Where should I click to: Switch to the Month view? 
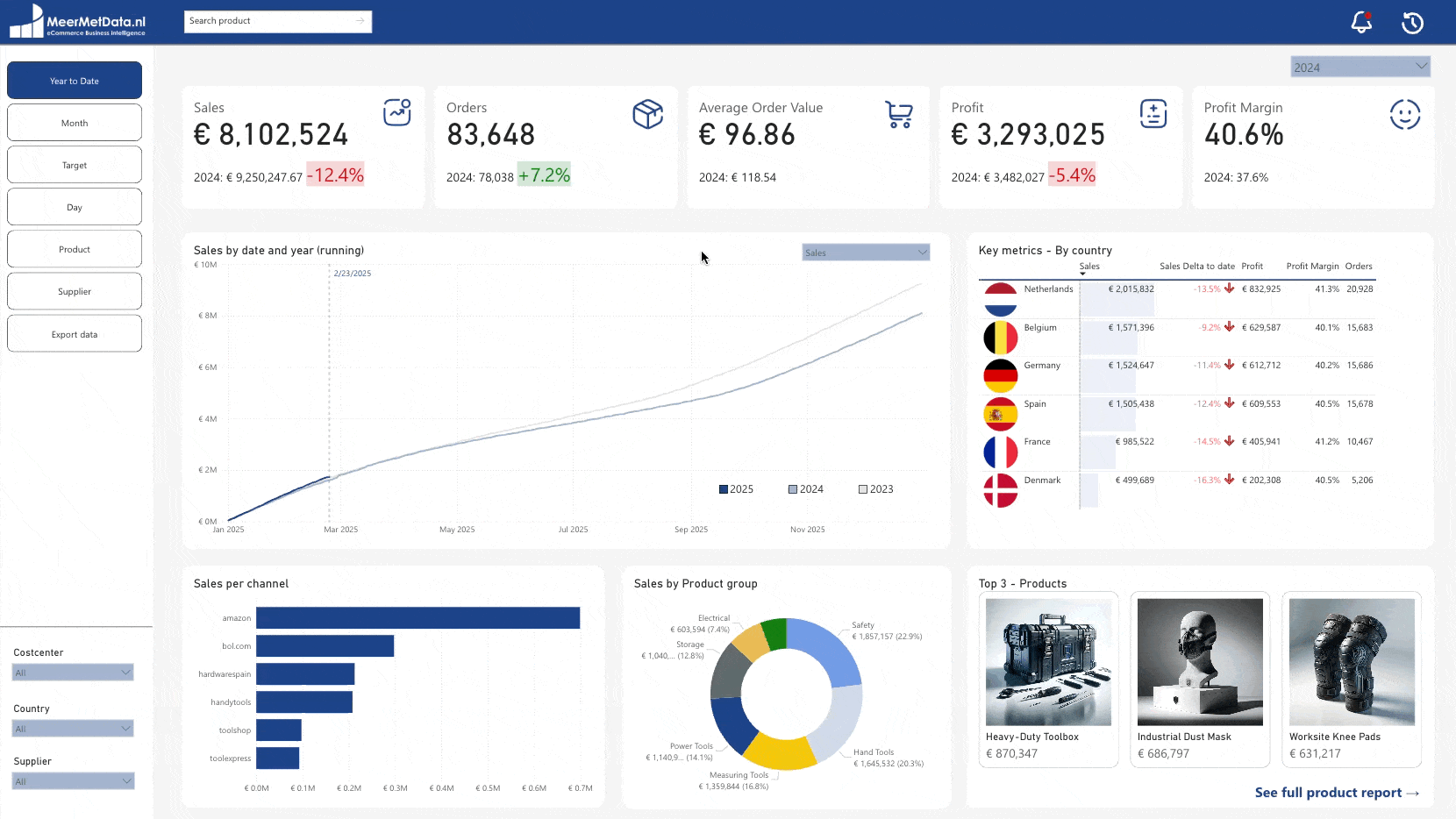click(x=74, y=122)
